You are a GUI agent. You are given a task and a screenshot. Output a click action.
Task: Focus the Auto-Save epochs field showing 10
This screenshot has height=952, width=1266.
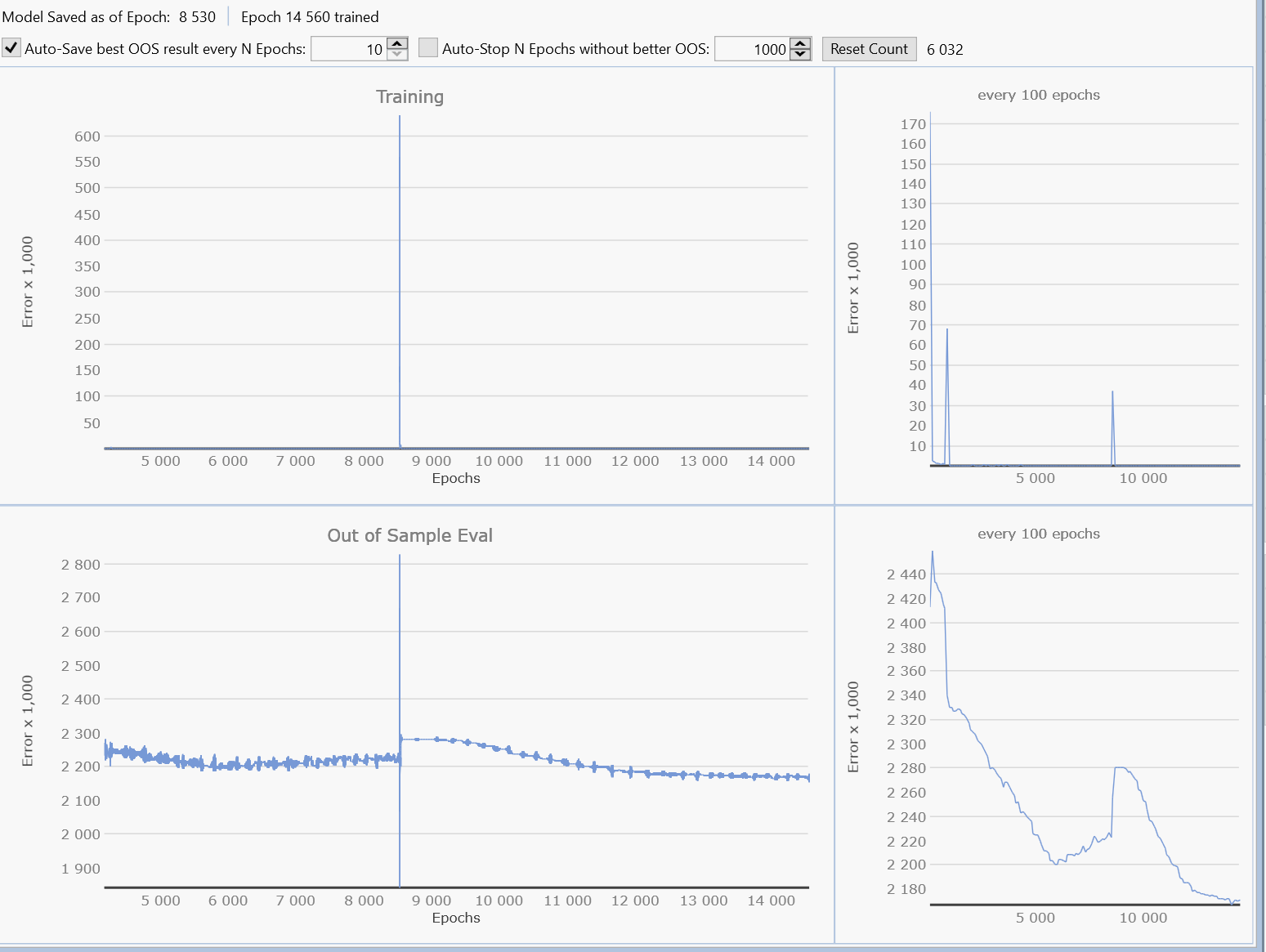tap(350, 49)
